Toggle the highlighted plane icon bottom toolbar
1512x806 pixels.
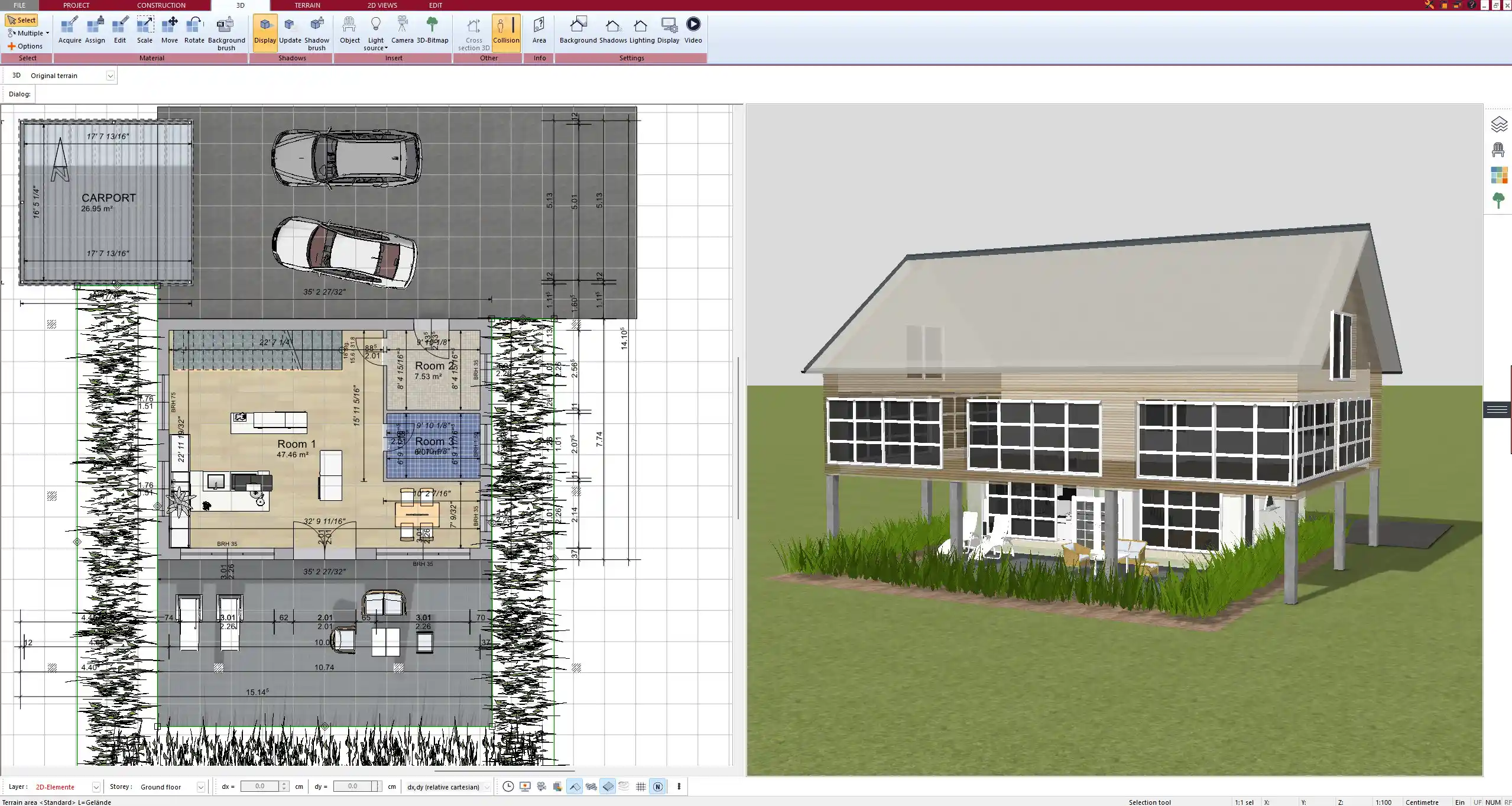click(608, 786)
